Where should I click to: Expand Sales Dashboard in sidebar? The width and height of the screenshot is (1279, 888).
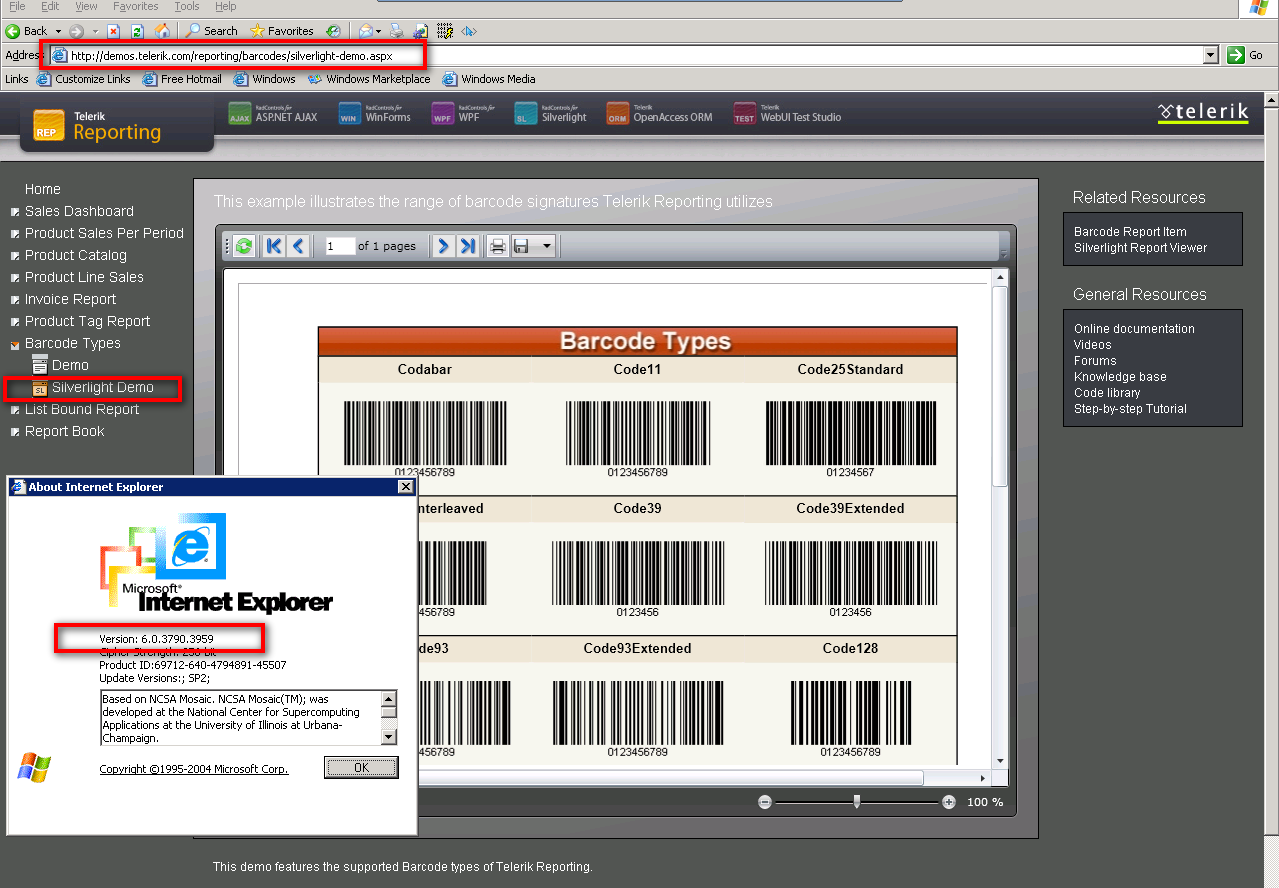pos(14,212)
